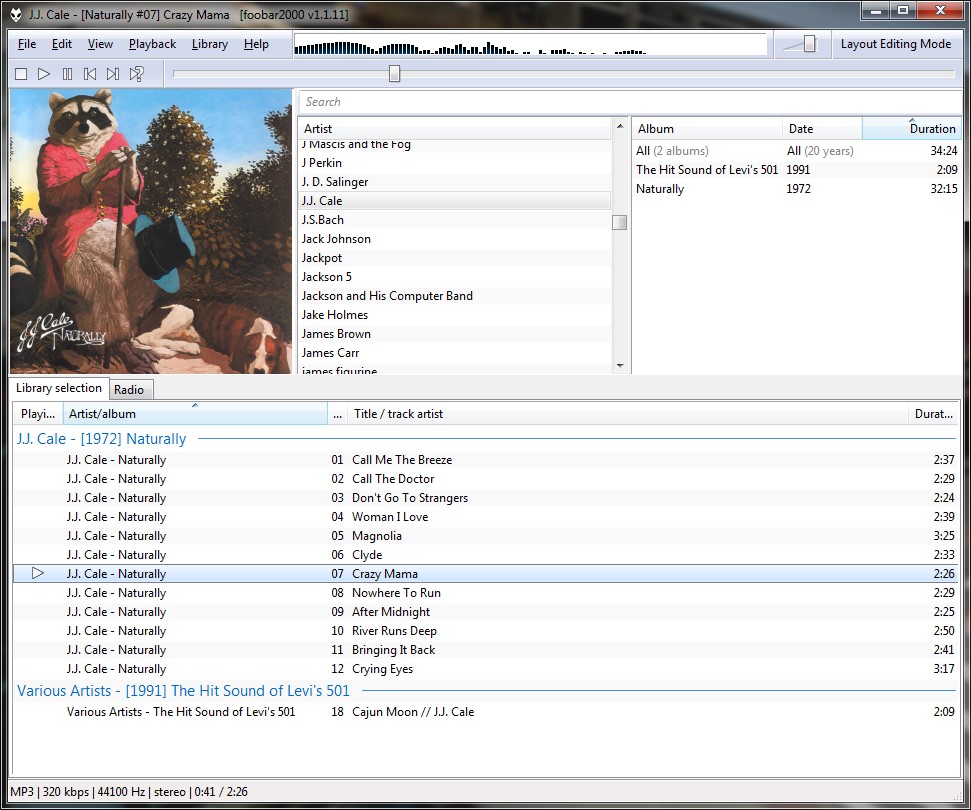Open the Playback menu

[152, 44]
